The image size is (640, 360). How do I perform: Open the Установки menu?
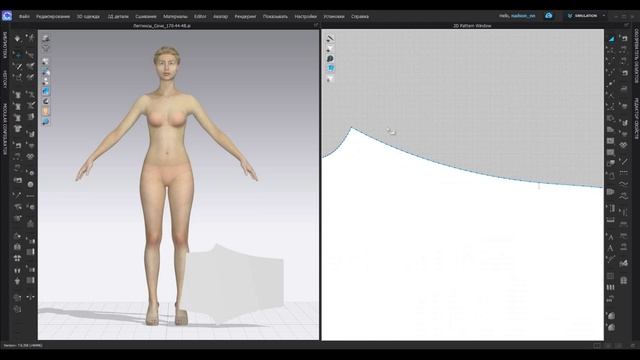tap(334, 17)
